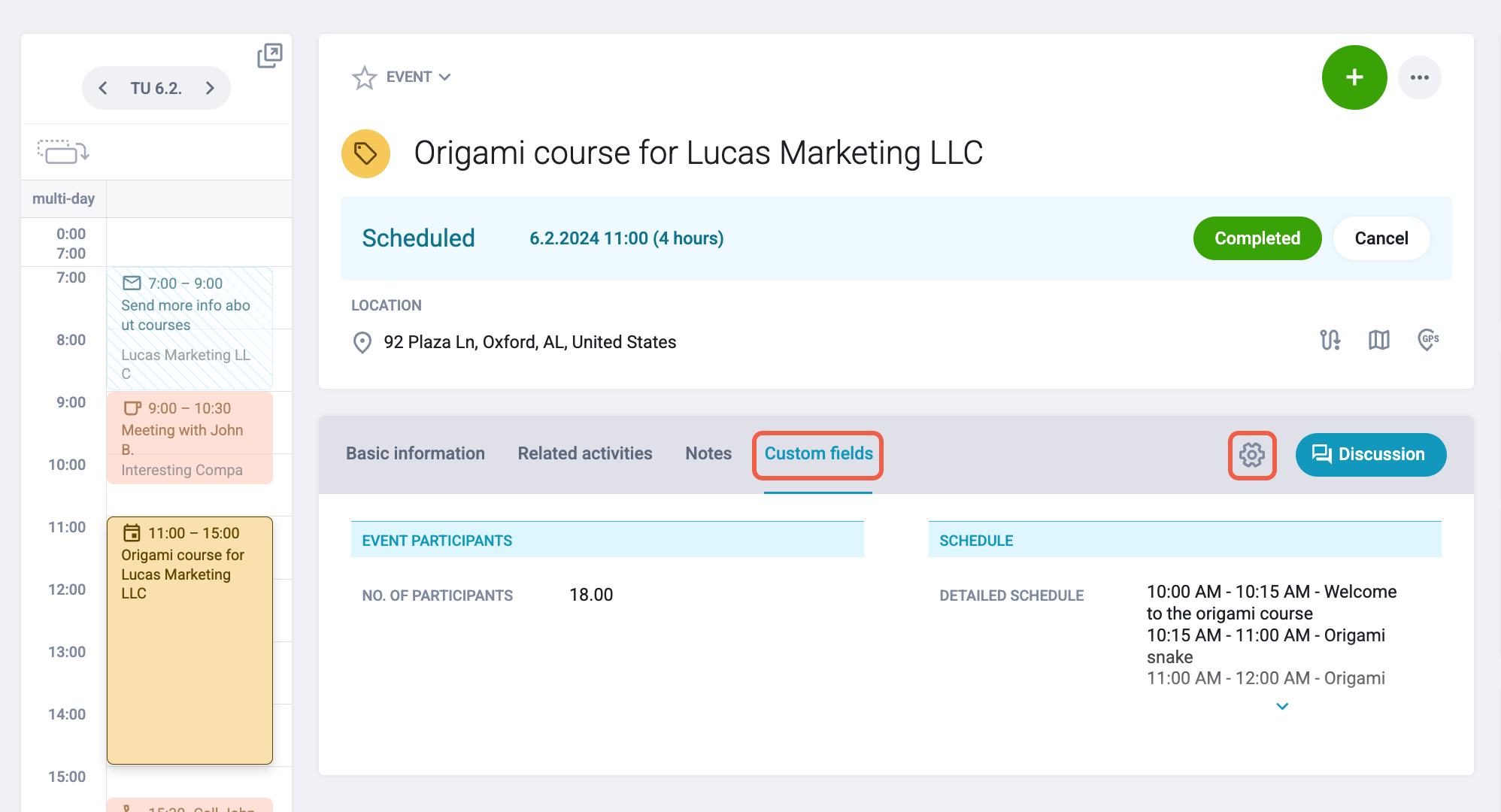This screenshot has height=812, width=1501.
Task: Click the multi-day move icon
Action: [63, 152]
